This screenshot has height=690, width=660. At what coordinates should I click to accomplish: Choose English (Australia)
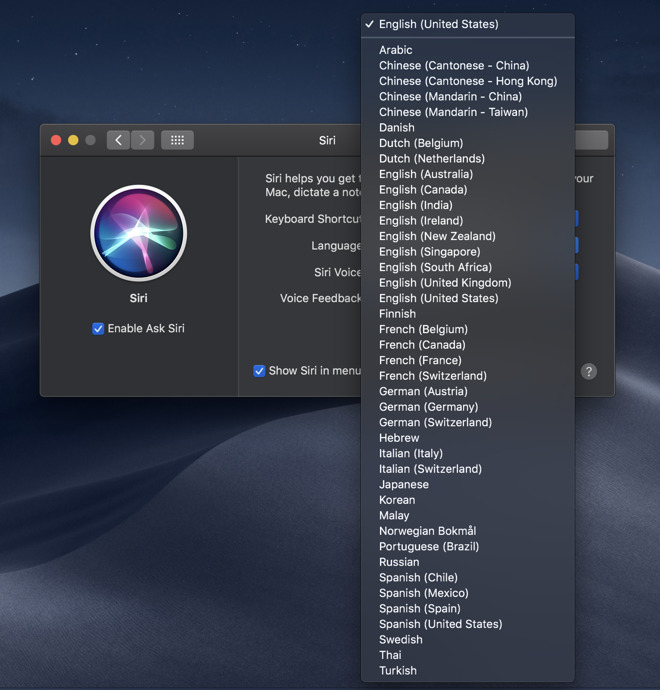(468, 174)
